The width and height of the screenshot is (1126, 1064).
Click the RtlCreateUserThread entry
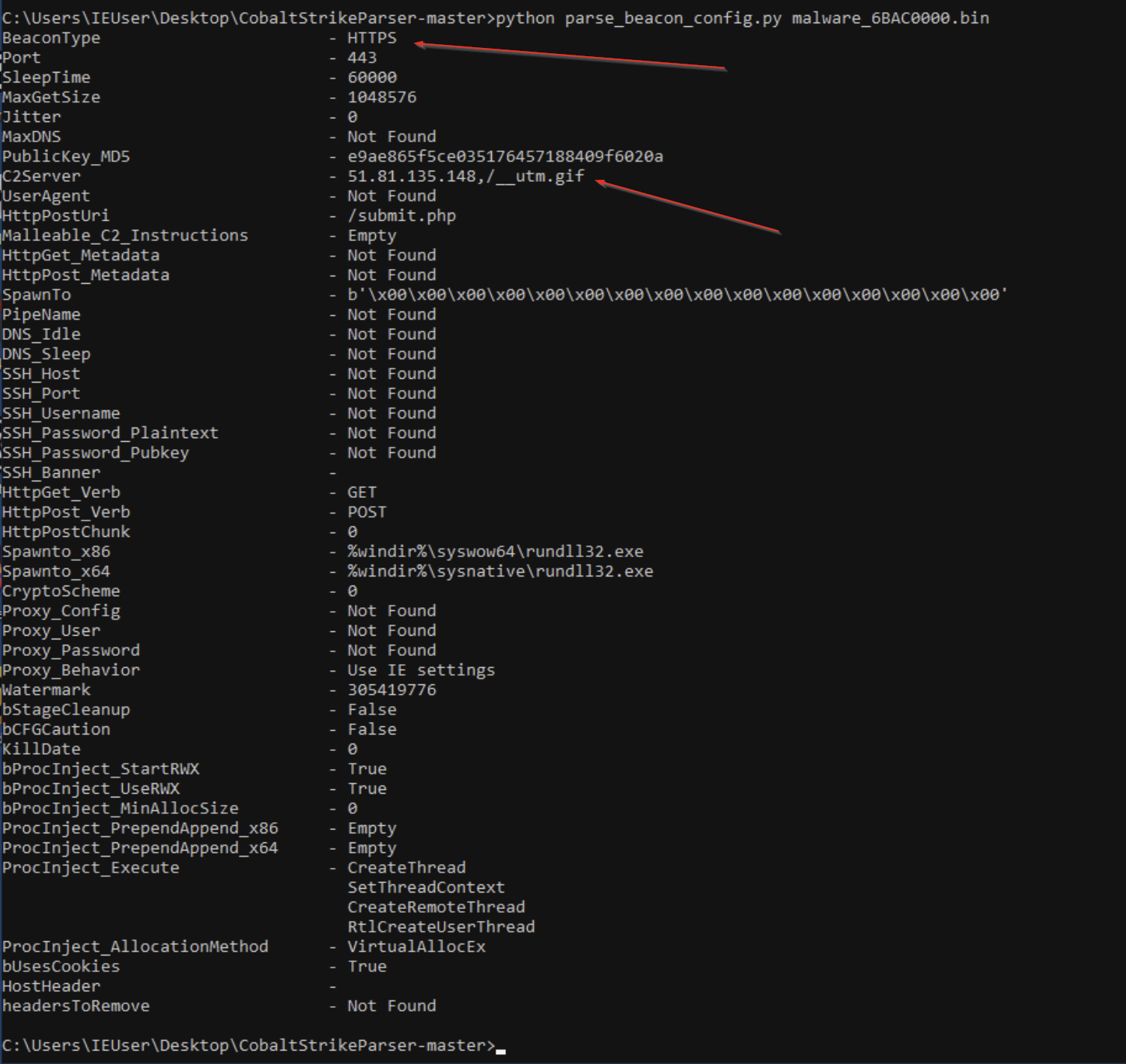[x=441, y=927]
